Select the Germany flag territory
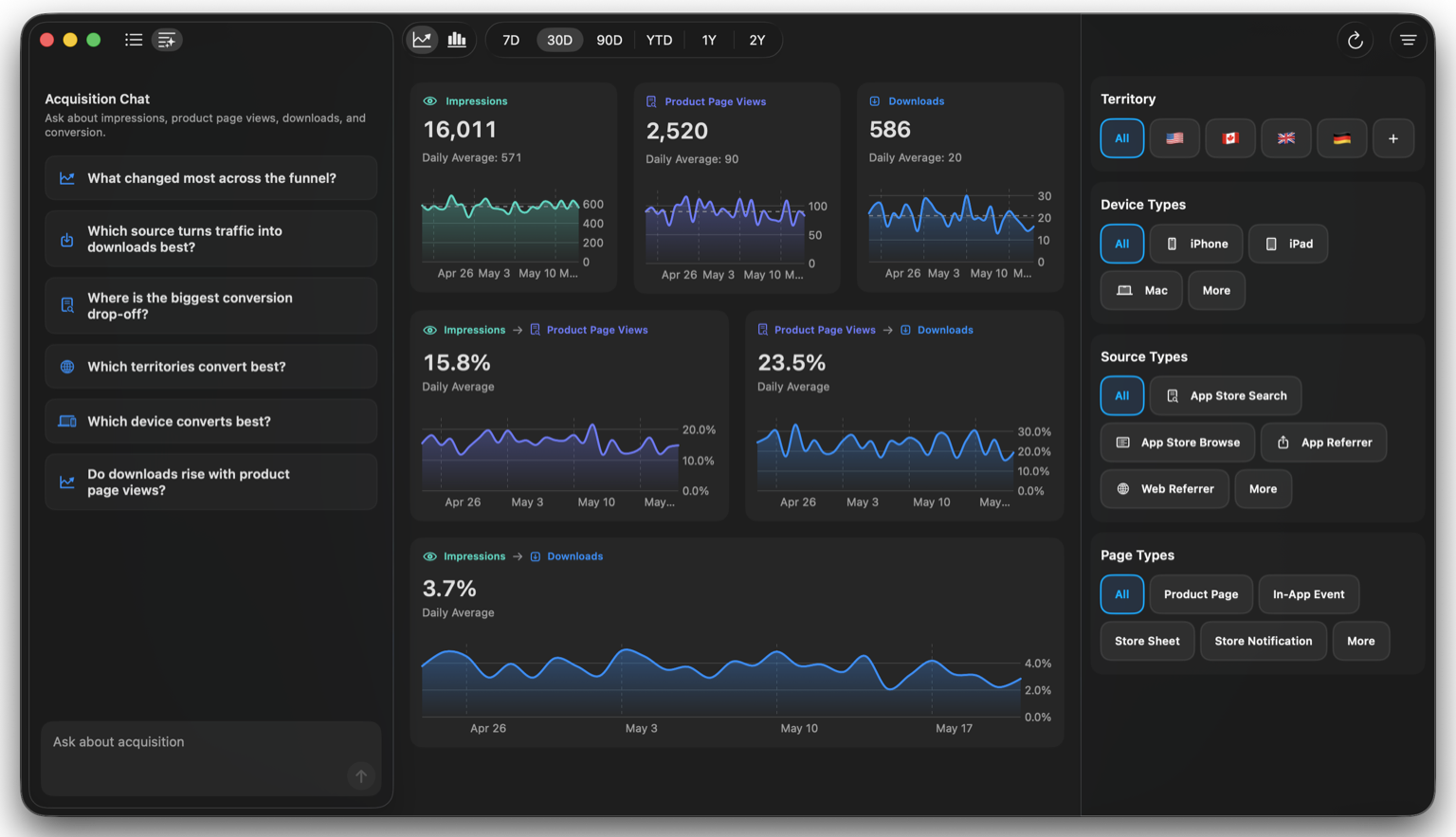 (x=1341, y=138)
